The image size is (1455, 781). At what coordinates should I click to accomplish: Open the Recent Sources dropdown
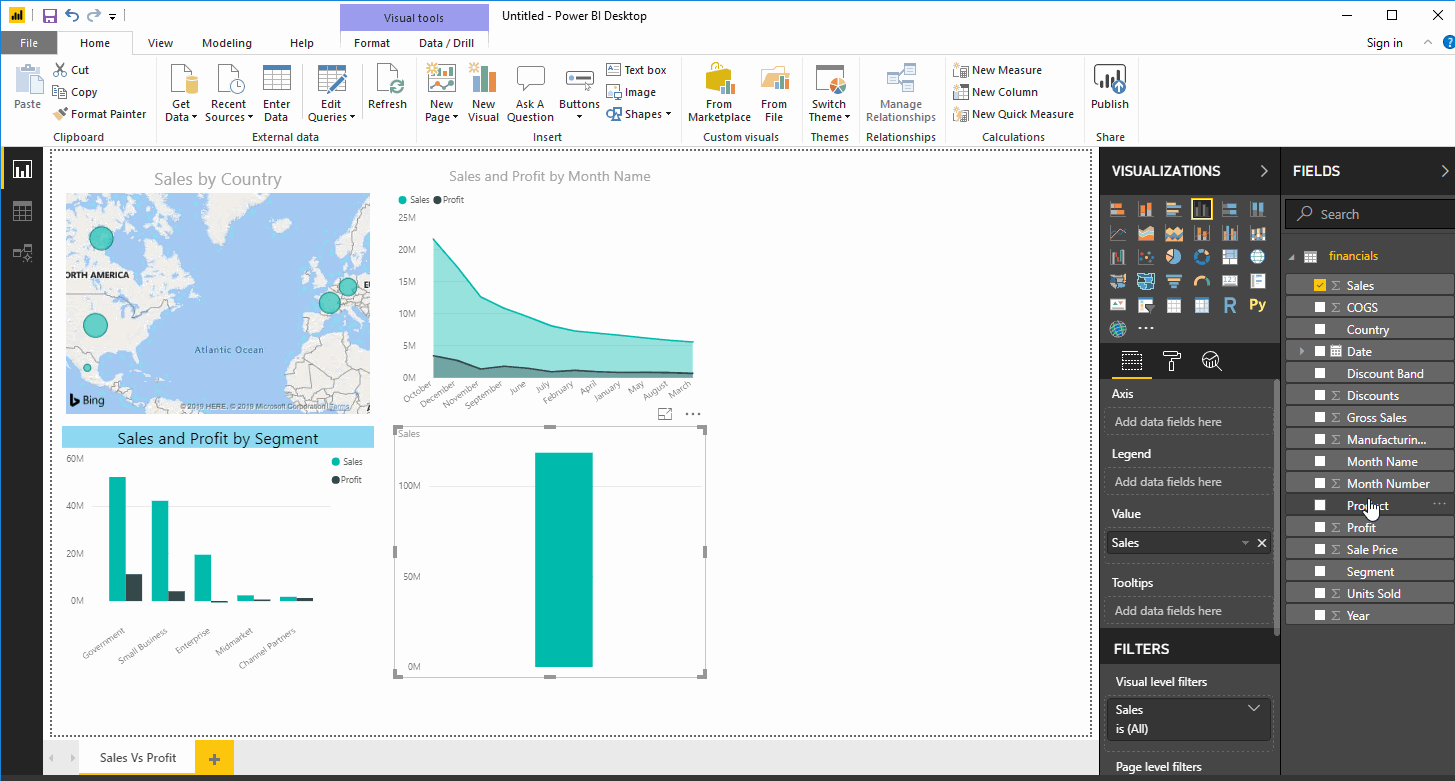pos(228,94)
